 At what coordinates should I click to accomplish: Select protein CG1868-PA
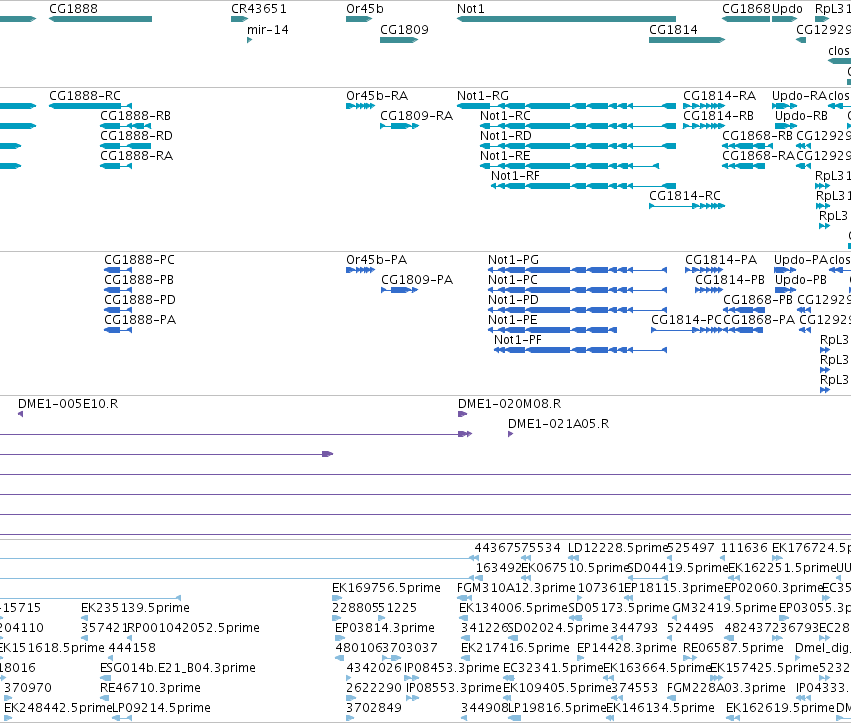pos(742,329)
